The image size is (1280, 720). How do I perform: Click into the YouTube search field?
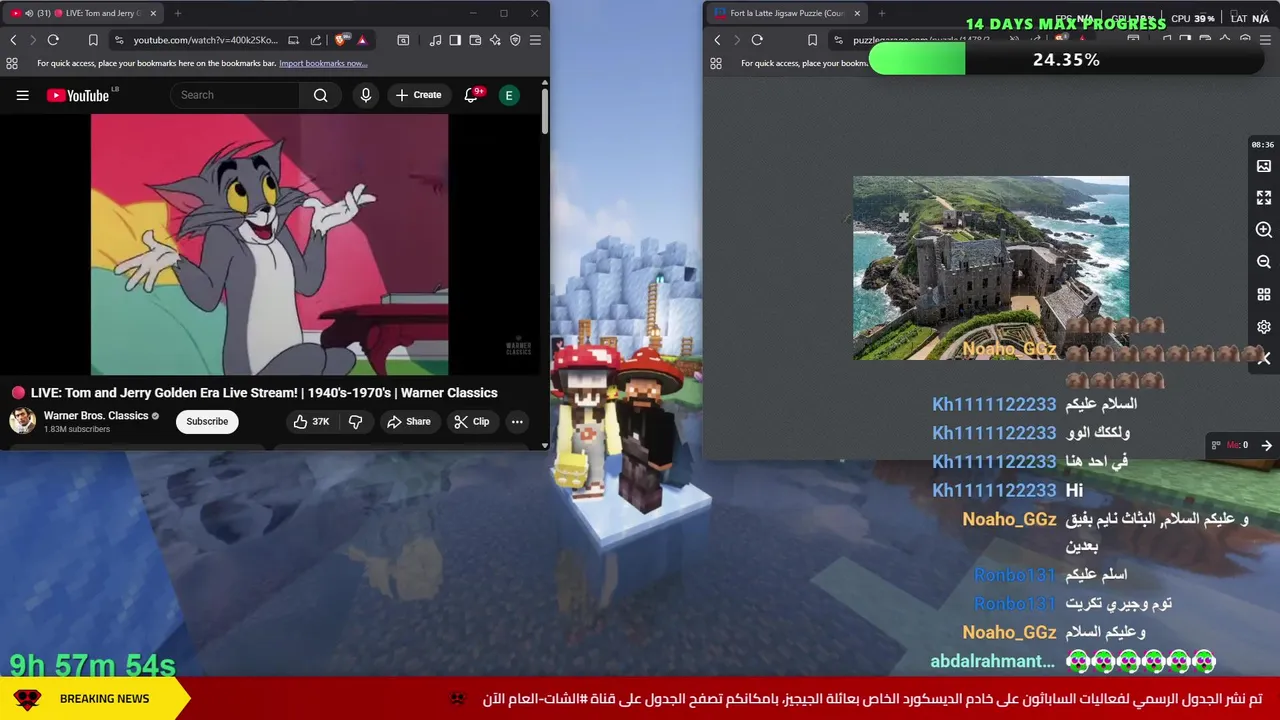pyautogui.click(x=235, y=95)
